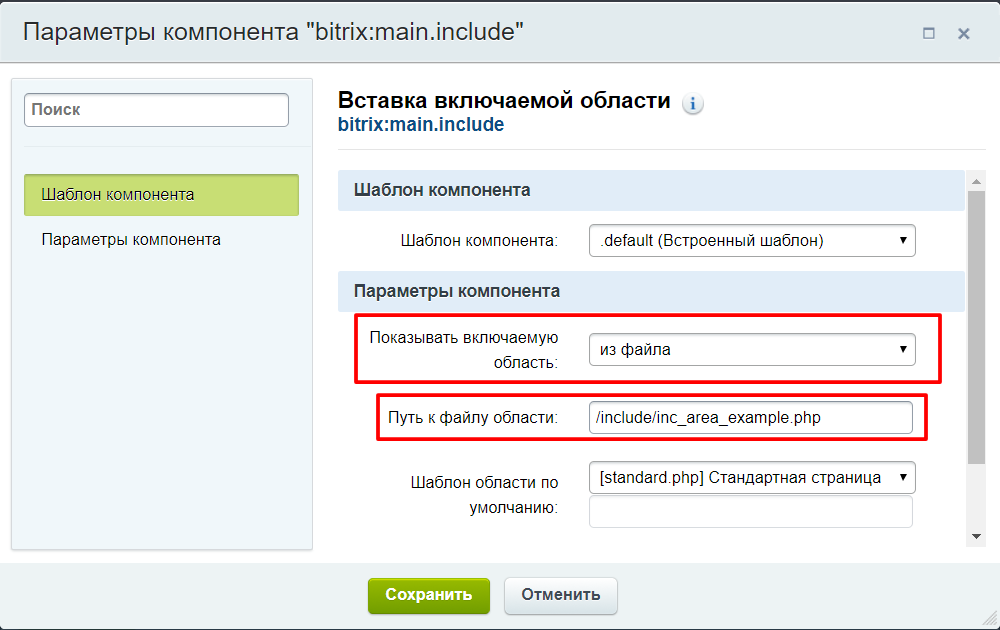Click the Путь к файлу области input
Image resolution: width=1000 pixels, height=630 pixels.
point(751,418)
